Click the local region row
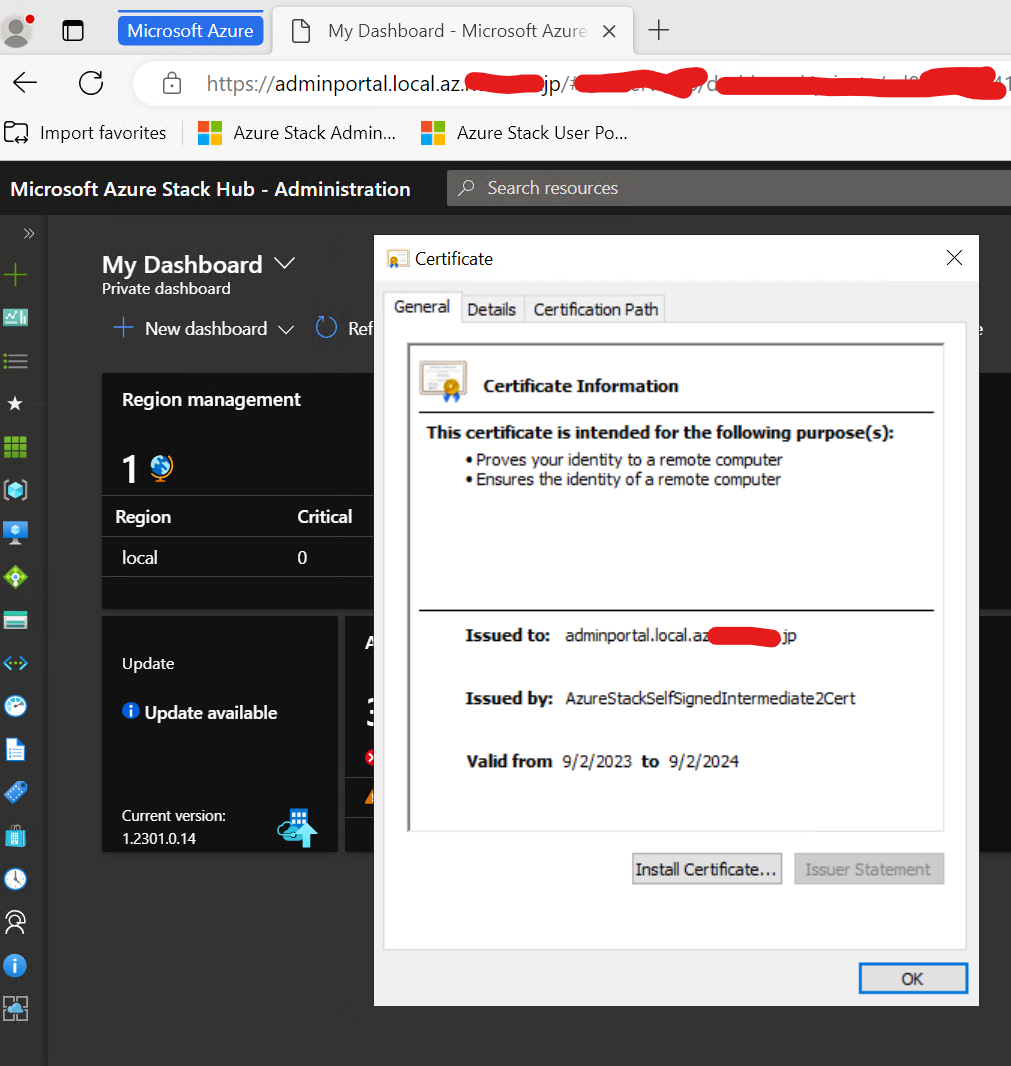This screenshot has width=1011, height=1066. point(237,557)
